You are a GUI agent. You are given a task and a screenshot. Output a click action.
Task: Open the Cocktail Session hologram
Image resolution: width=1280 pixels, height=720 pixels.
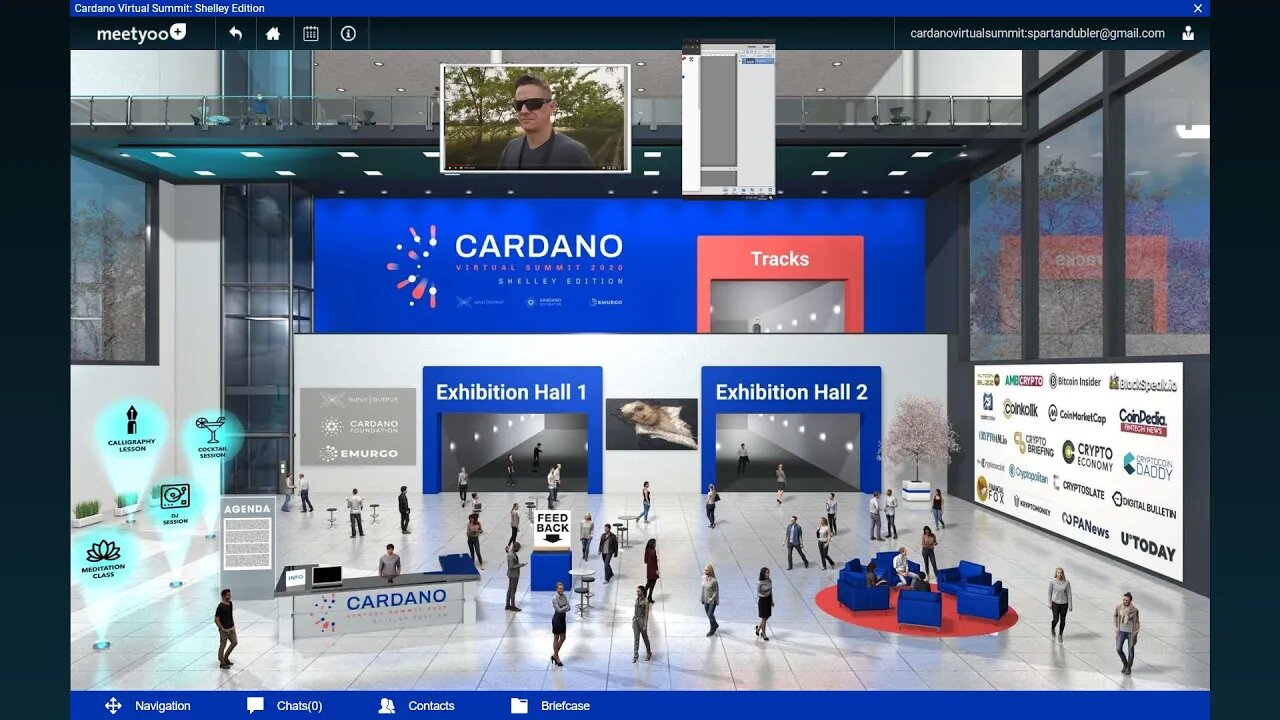[x=212, y=438]
